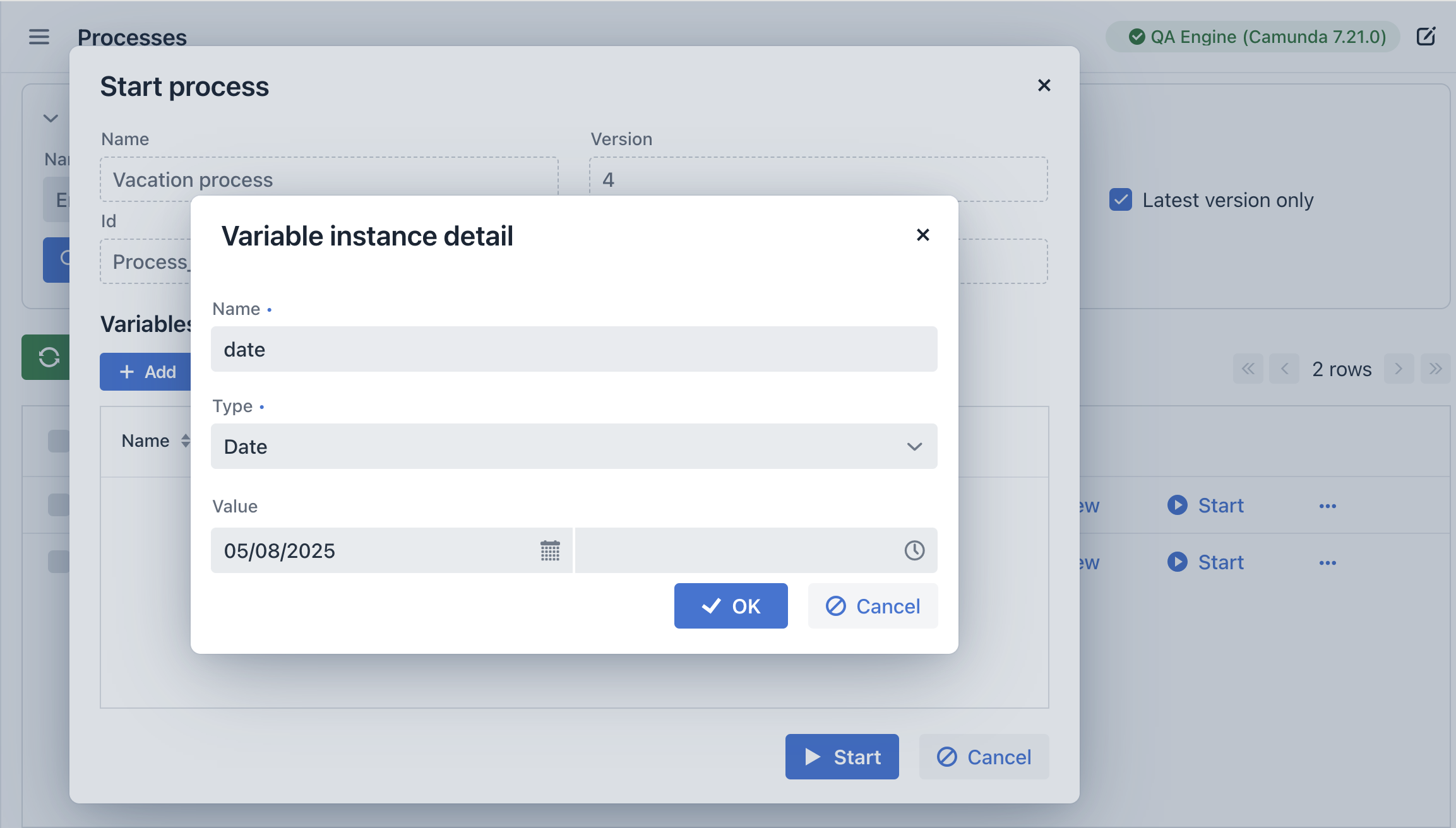Click Start in the Start process dialog
Screen dimensions: 1456x828
[x=842, y=757]
